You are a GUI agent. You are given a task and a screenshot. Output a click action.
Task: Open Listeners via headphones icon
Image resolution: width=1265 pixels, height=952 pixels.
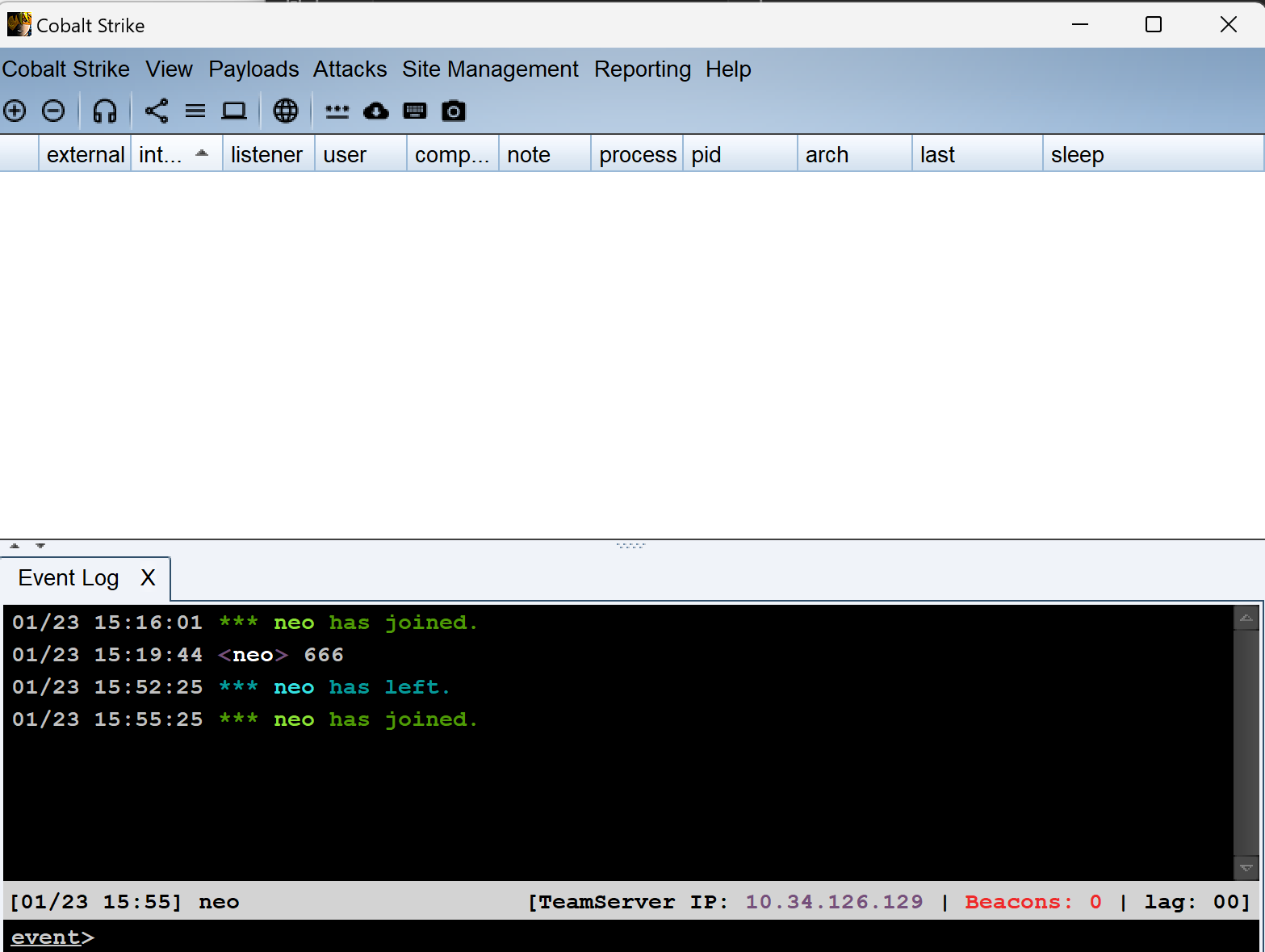tap(105, 111)
